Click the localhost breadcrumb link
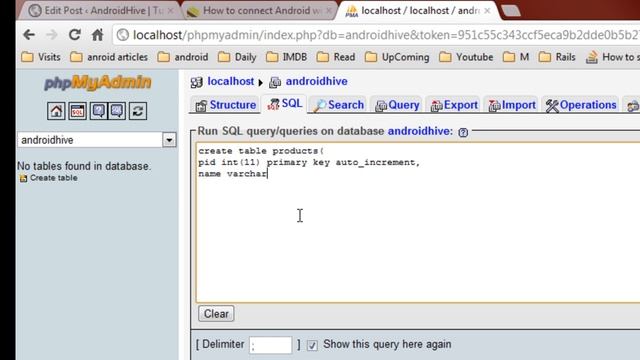Screen dimensions: 640x360 tap(231, 81)
